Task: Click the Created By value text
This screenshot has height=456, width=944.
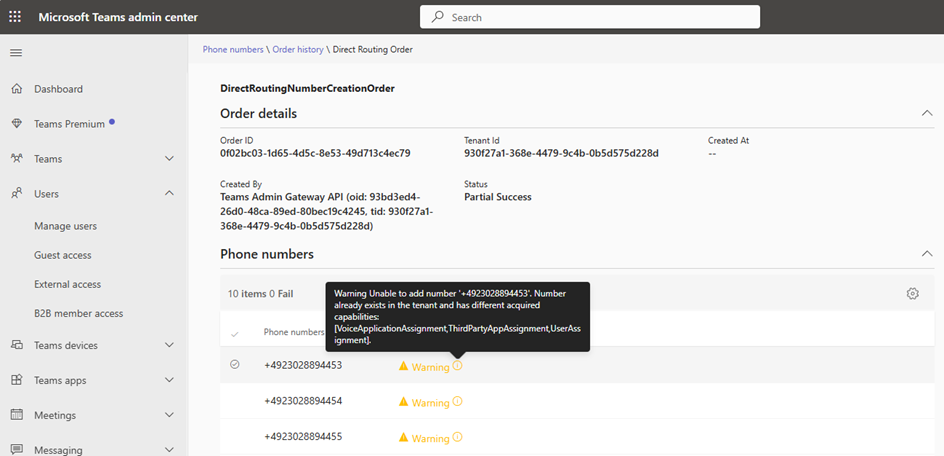Action: pos(327,211)
